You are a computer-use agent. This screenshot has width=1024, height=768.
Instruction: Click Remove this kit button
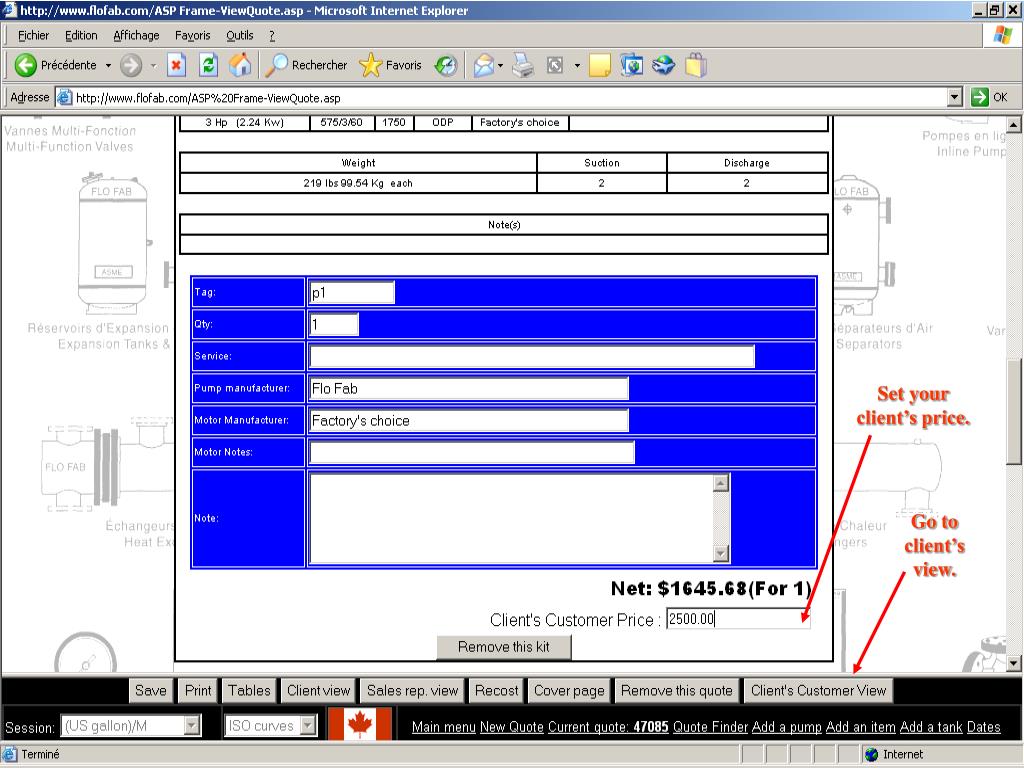tap(504, 647)
